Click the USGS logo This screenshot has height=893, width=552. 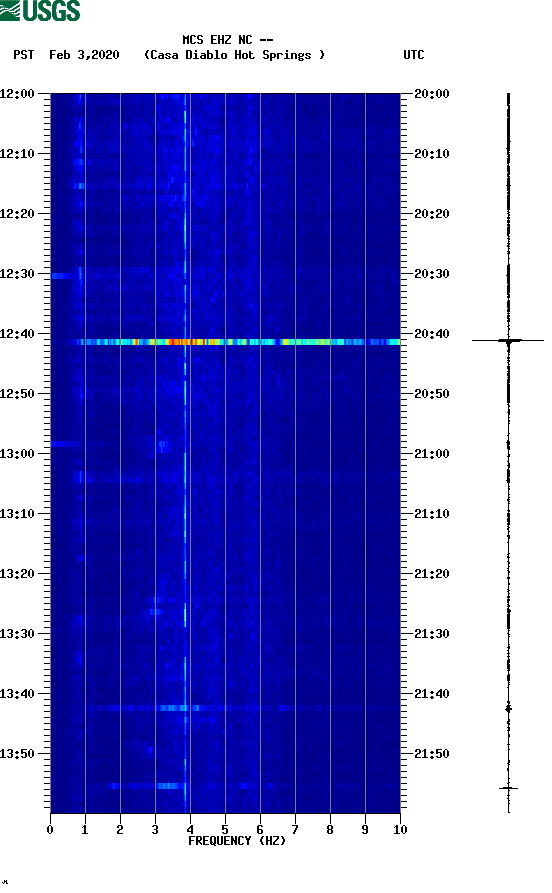click(40, 10)
